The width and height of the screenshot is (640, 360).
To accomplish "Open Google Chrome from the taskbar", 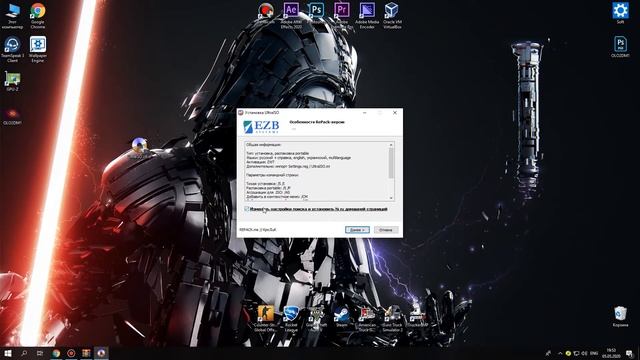I will click(56, 353).
